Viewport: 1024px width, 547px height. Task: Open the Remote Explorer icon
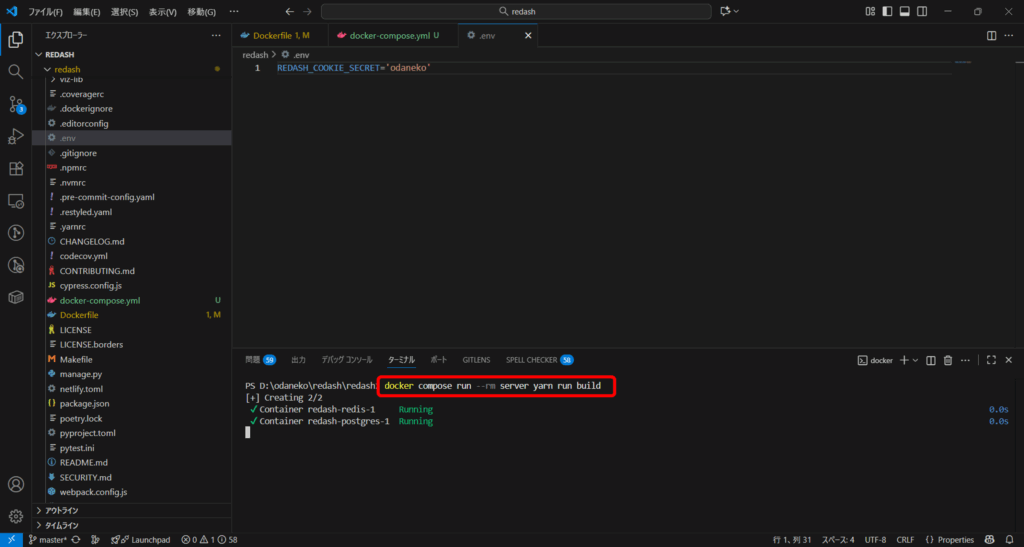(16, 201)
